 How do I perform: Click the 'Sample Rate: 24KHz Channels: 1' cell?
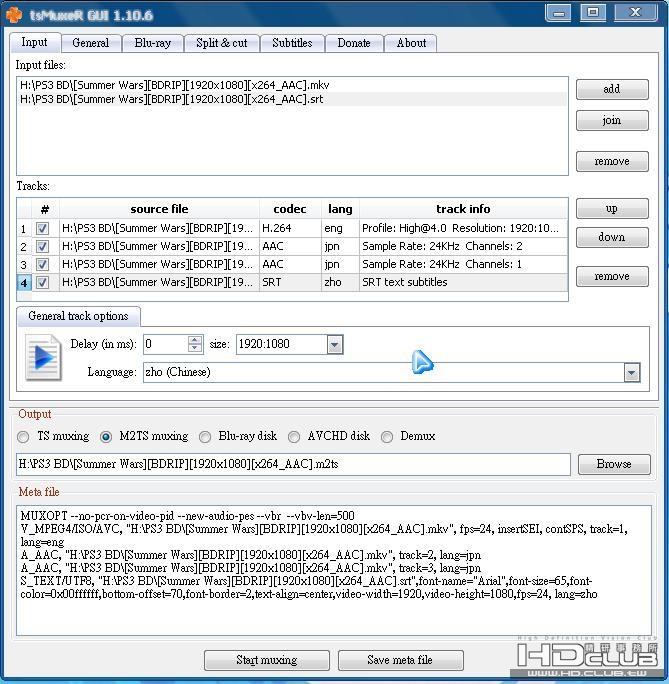point(463,264)
